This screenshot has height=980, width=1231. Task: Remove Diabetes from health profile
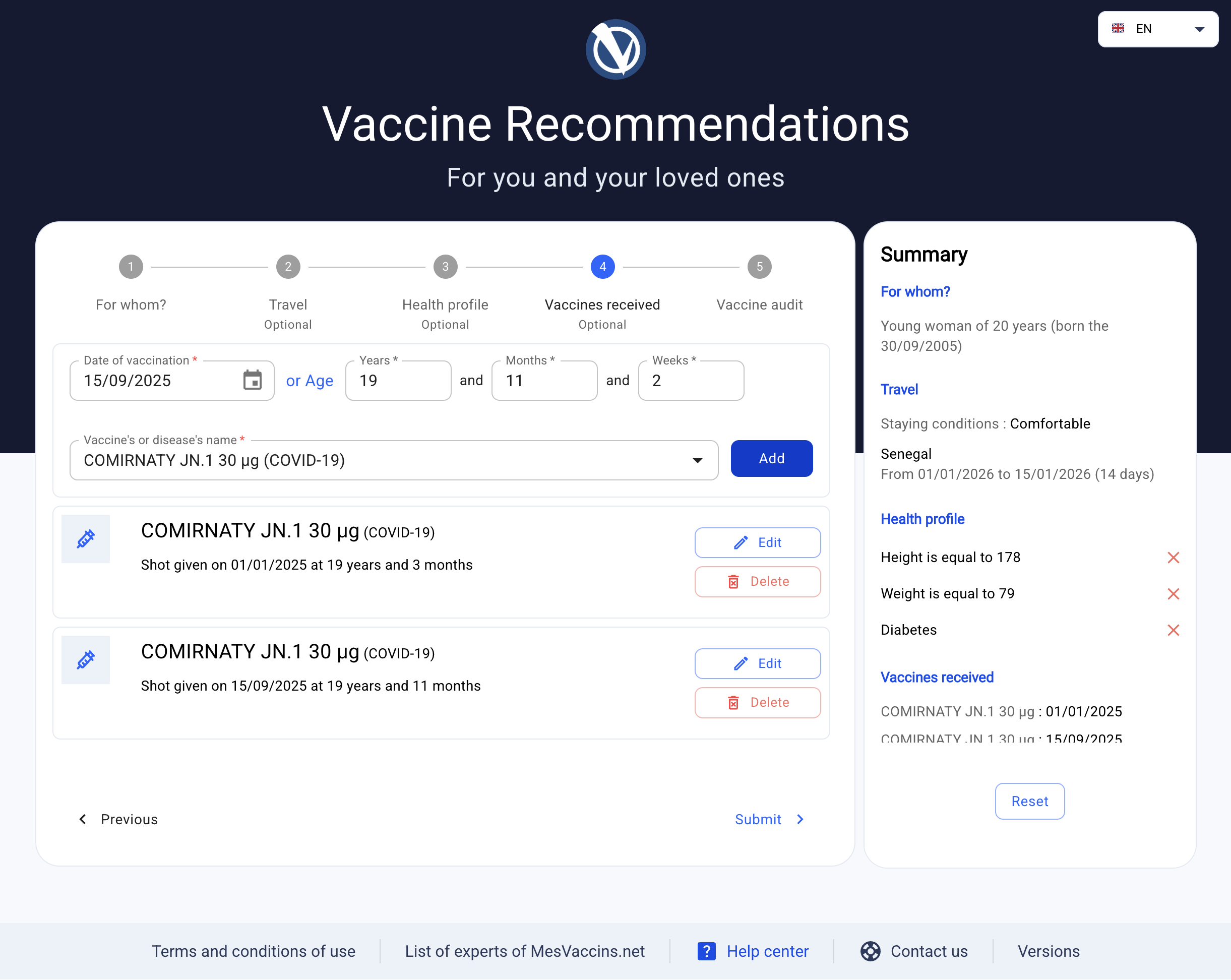click(1174, 630)
